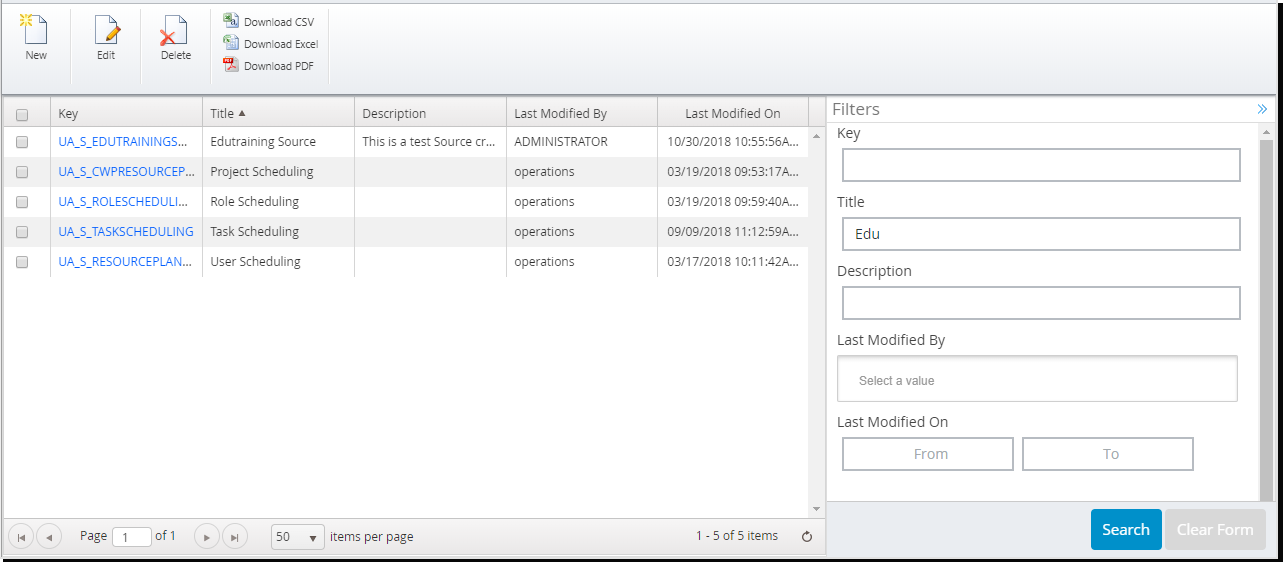Screen dimensions: 1283x562
Task: Click the Delete icon in toolbar
Action: click(x=175, y=32)
